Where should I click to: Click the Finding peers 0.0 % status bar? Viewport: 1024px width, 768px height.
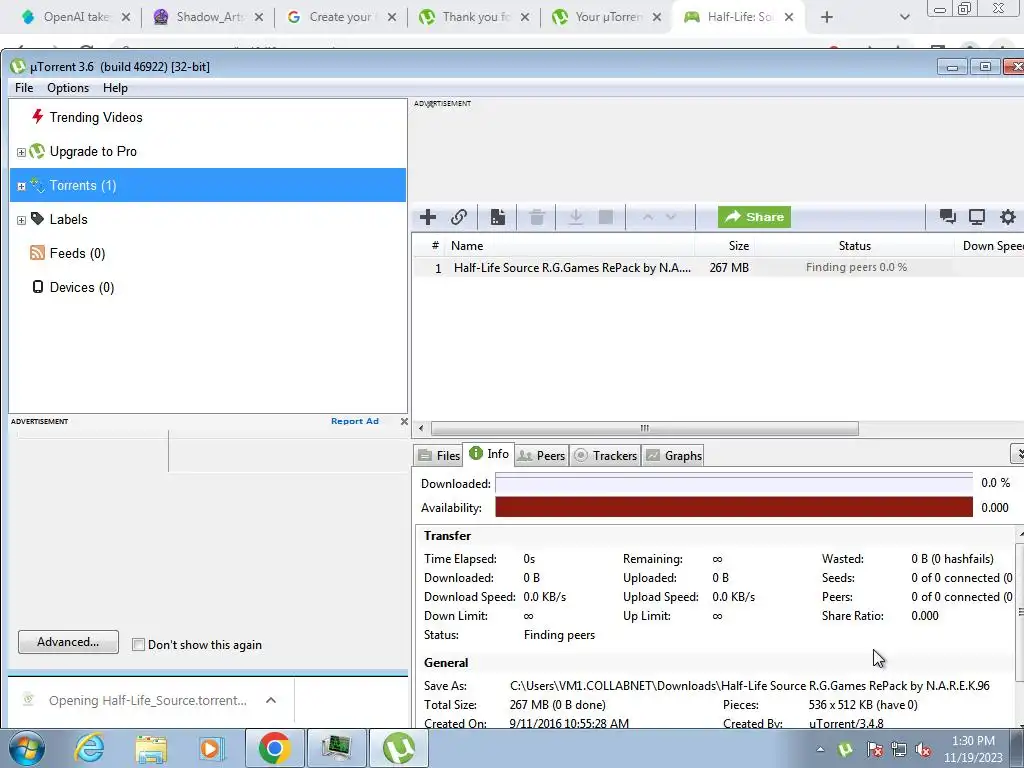[x=856, y=267]
